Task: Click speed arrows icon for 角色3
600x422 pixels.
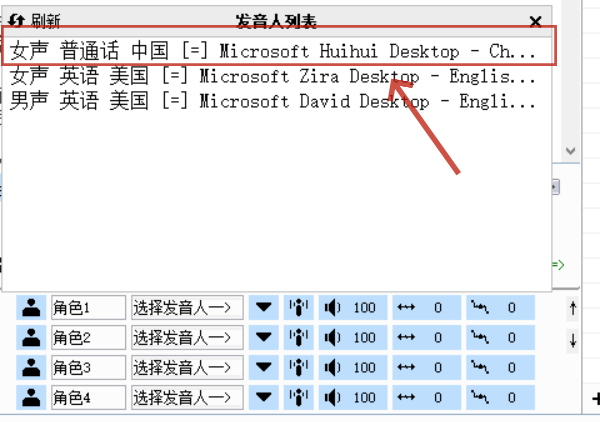Action: pos(406,367)
